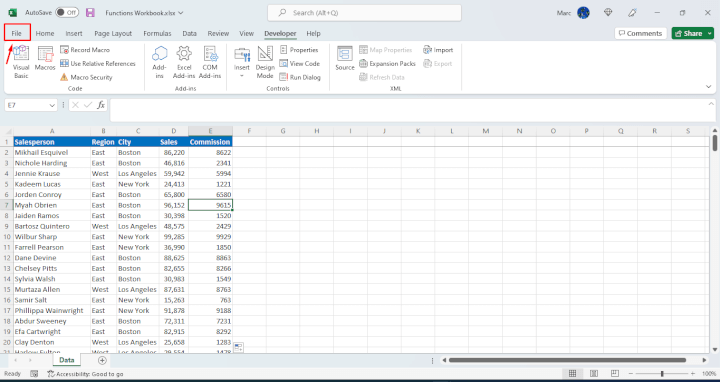Open the Marc account profile picture

[583, 13]
